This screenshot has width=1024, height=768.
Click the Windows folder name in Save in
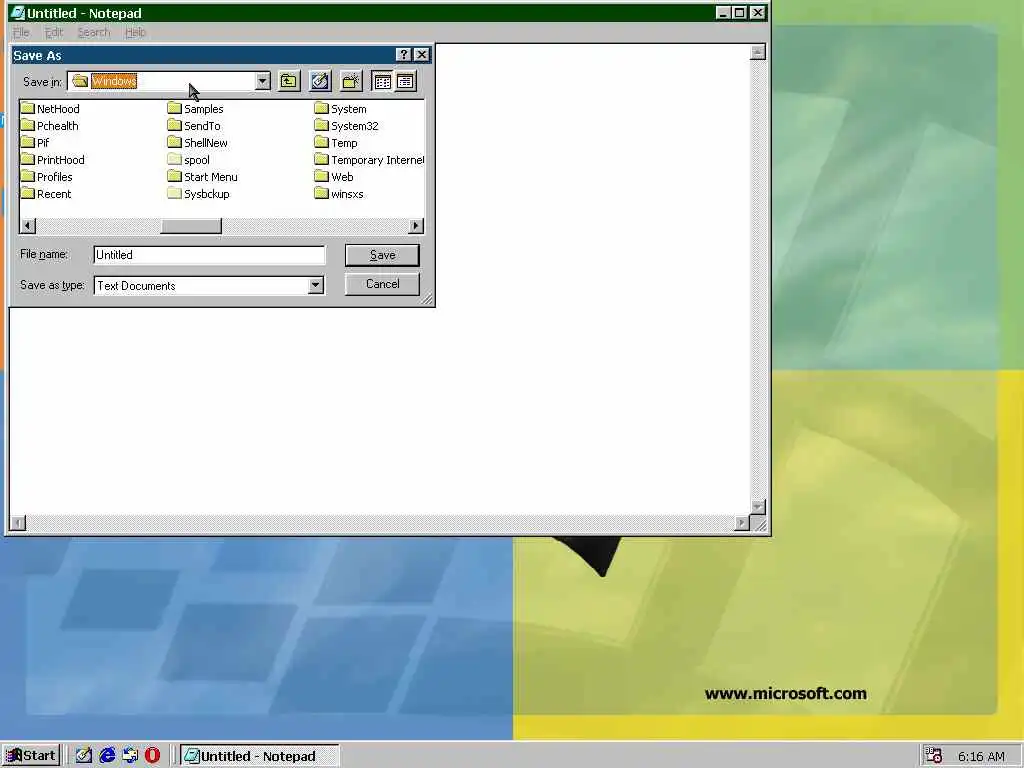[x=114, y=81]
